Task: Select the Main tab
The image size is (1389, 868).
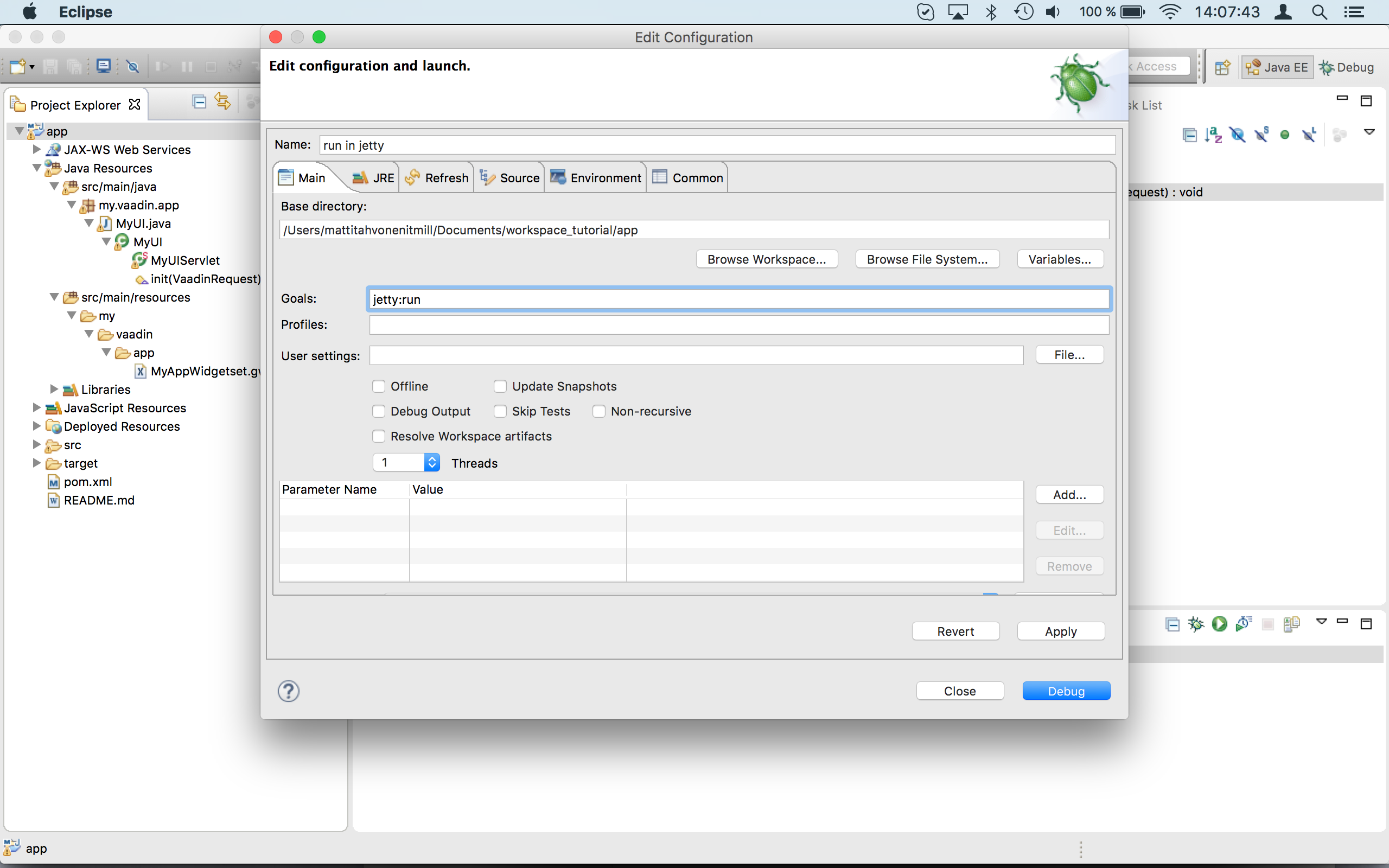Action: (x=303, y=178)
